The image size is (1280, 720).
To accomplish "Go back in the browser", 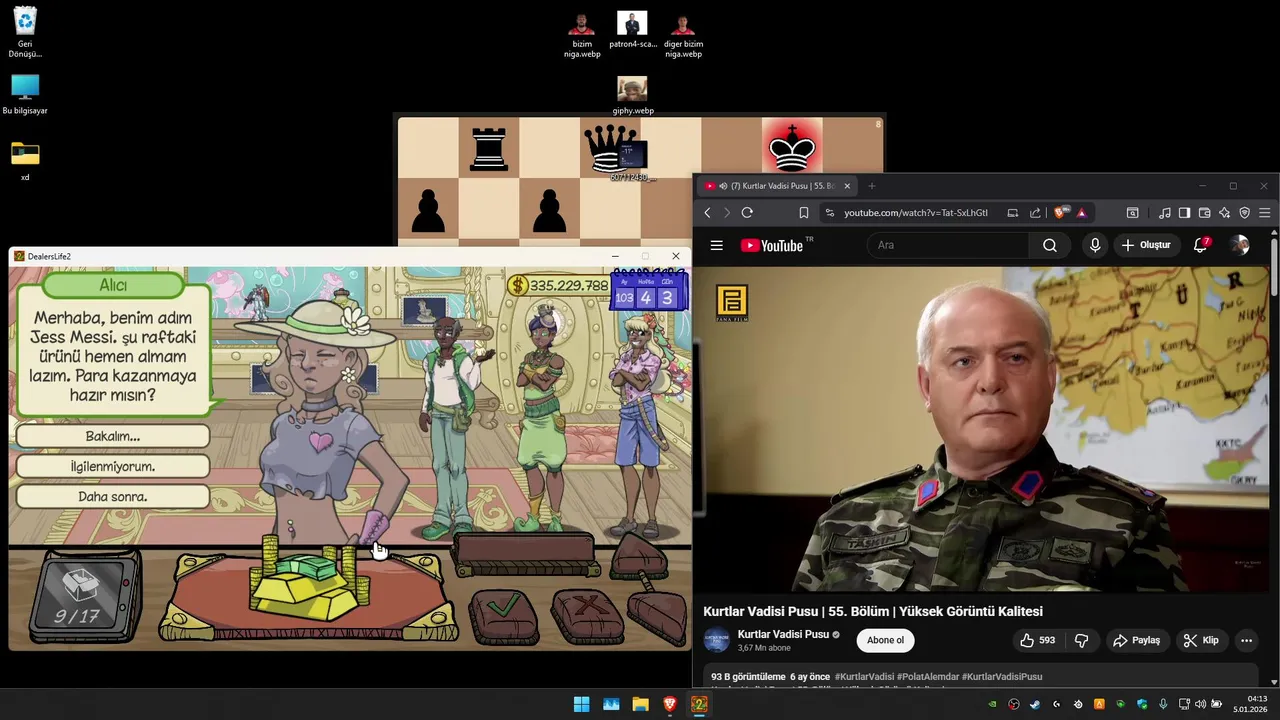I will tap(707, 213).
